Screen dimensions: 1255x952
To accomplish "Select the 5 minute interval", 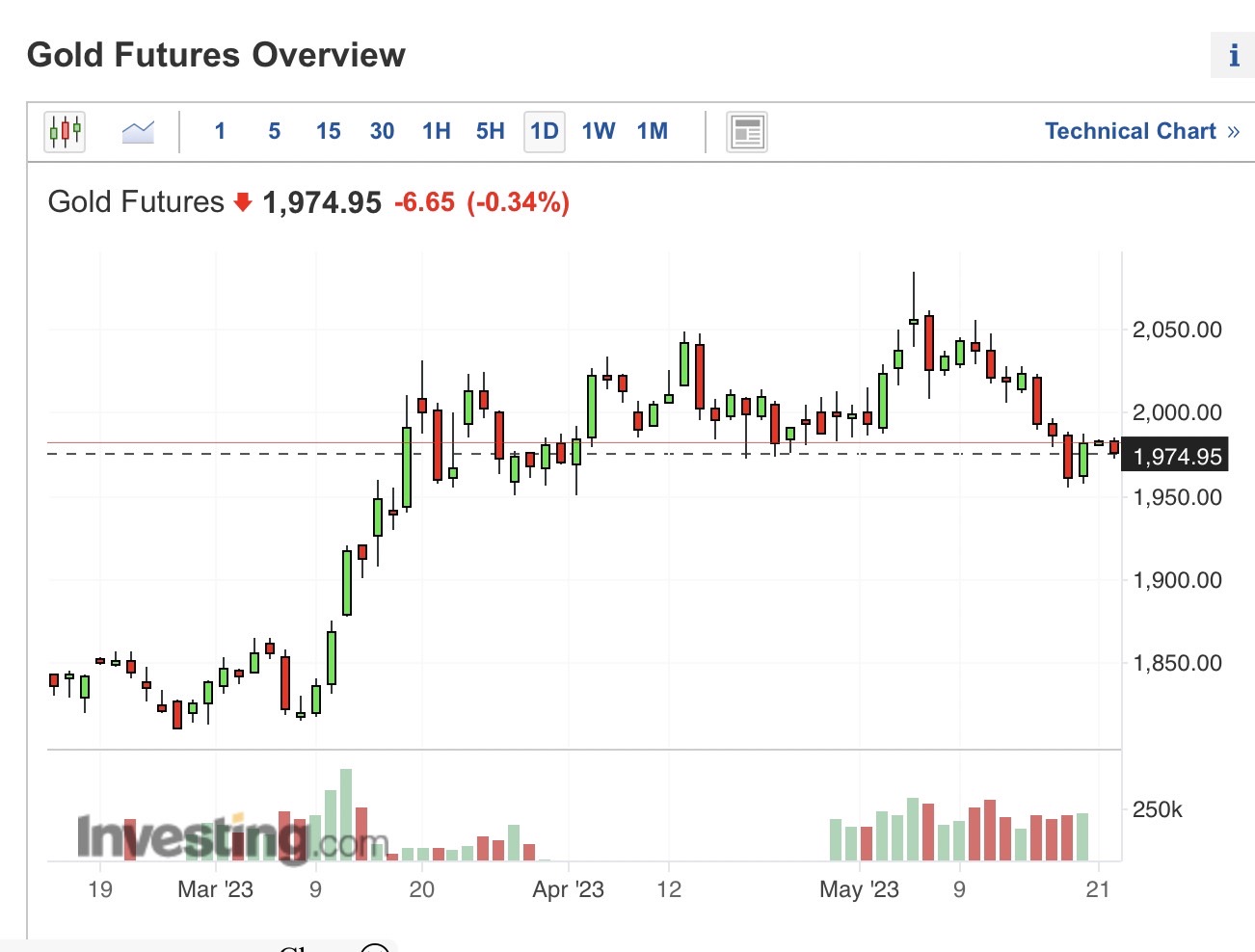I will [x=275, y=131].
